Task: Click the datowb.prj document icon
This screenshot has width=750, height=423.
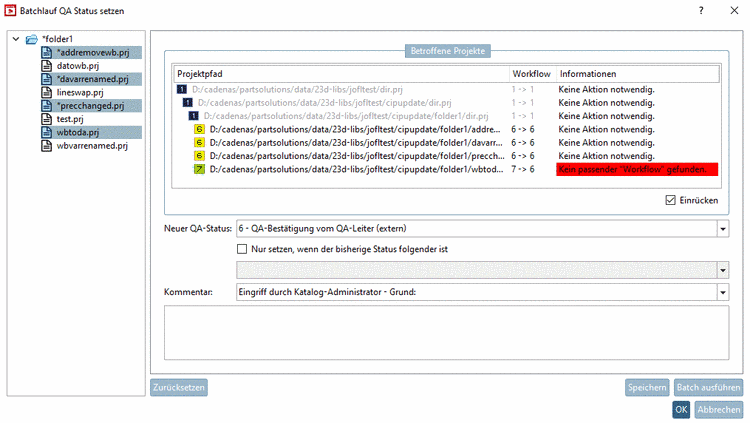Action: pyautogui.click(x=46, y=66)
